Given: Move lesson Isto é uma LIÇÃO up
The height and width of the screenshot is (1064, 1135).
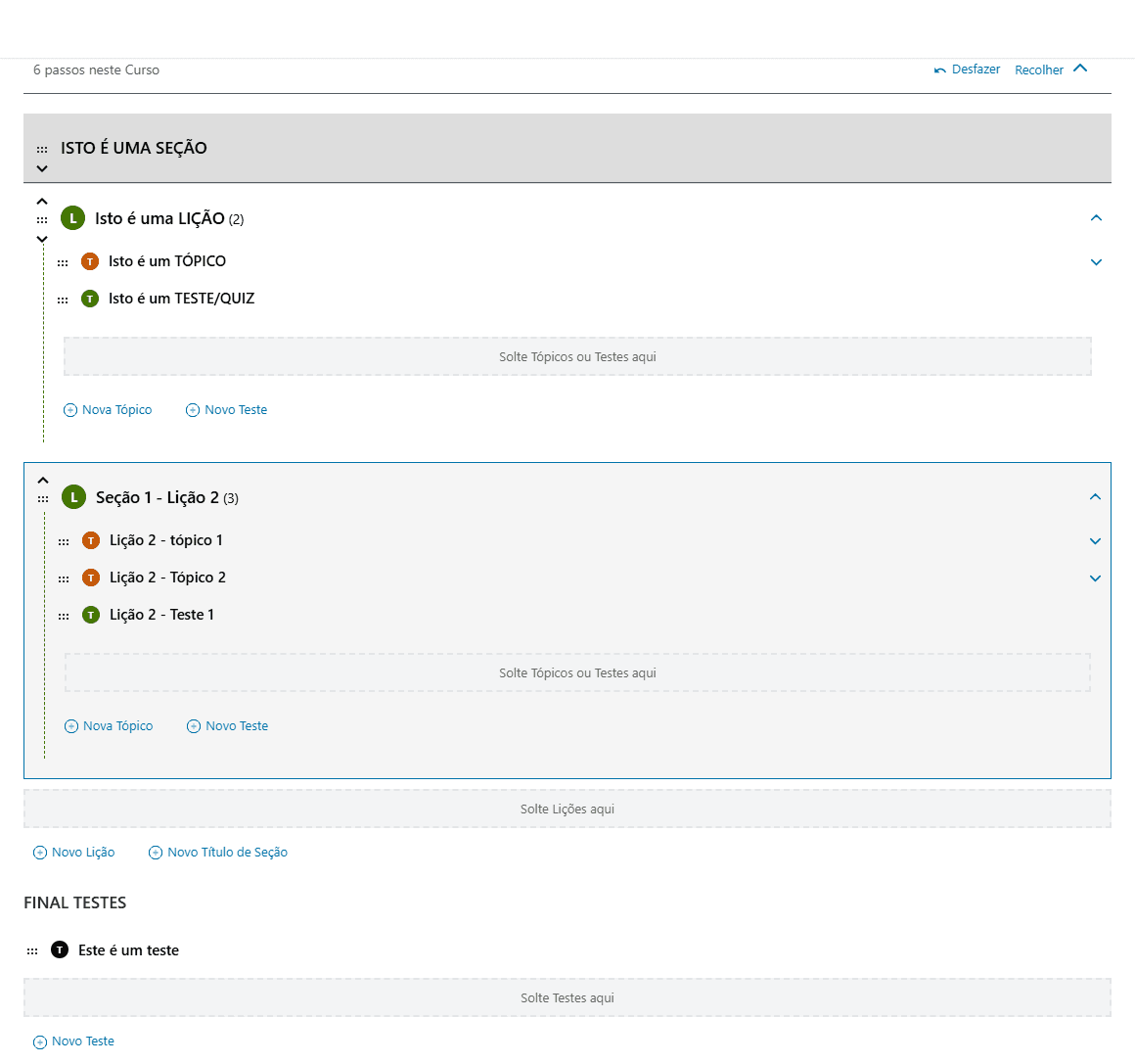Looking at the screenshot, I should tap(42, 202).
